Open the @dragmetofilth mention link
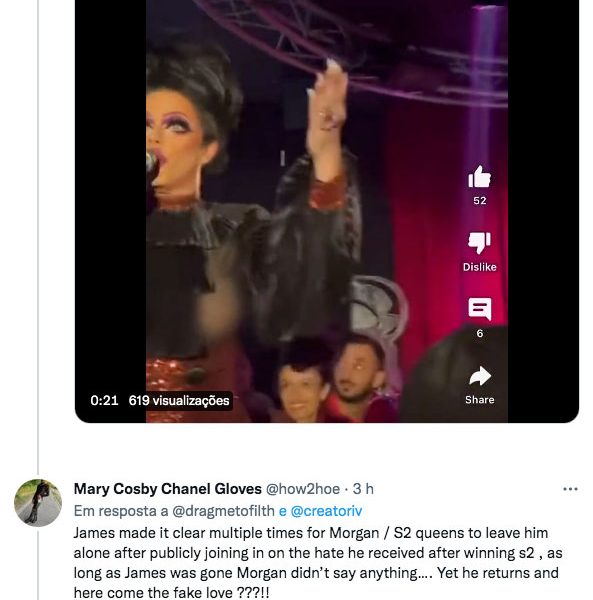Image resolution: width=593 pixels, height=600 pixels. [223, 511]
